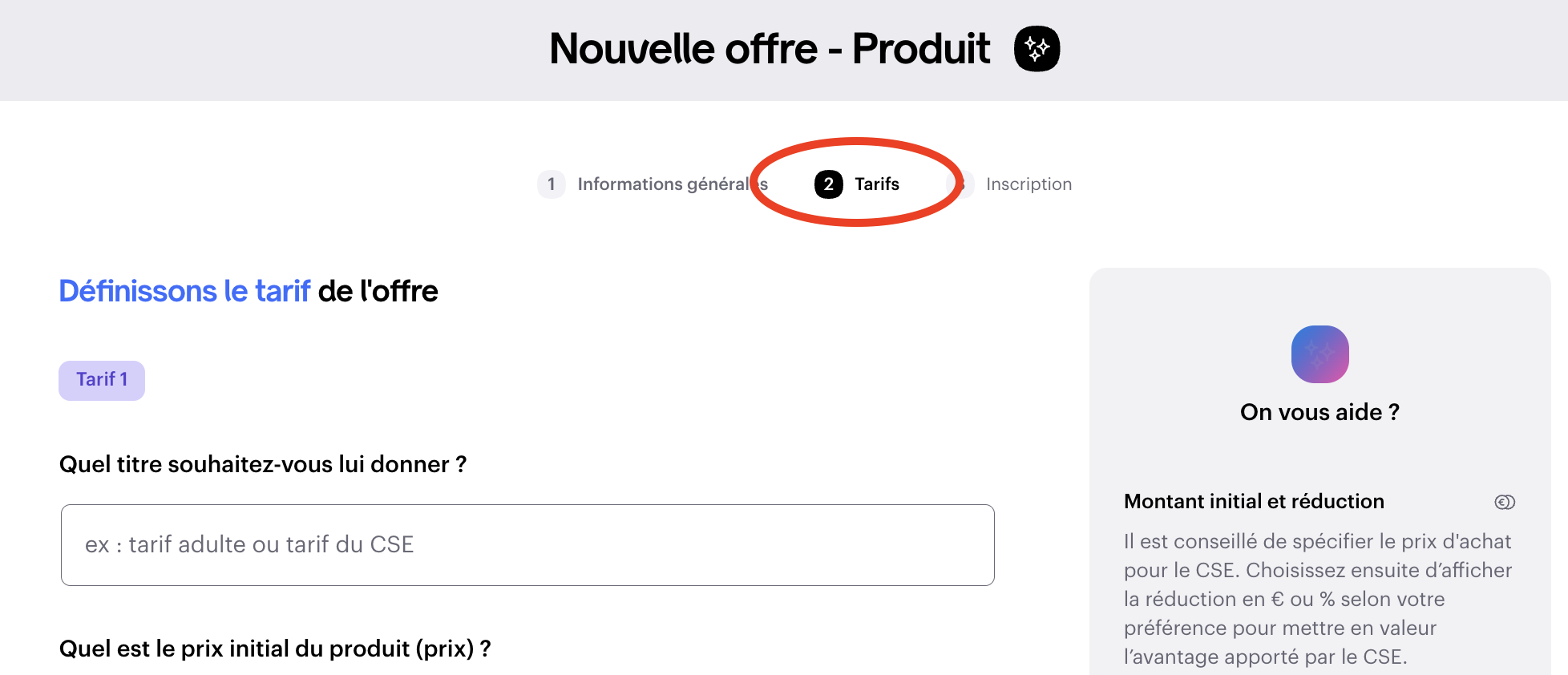
Task: Focus the tarif title input field
Action: pyautogui.click(x=527, y=545)
